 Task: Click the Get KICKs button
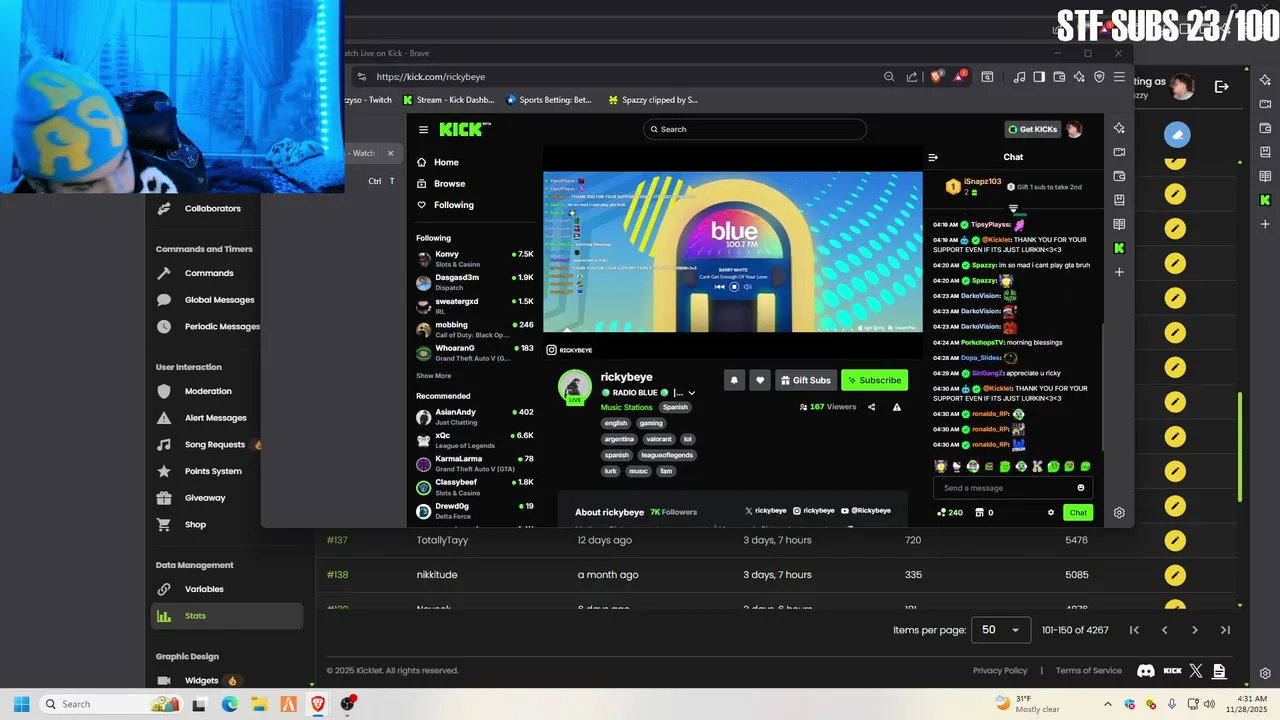[1032, 129]
